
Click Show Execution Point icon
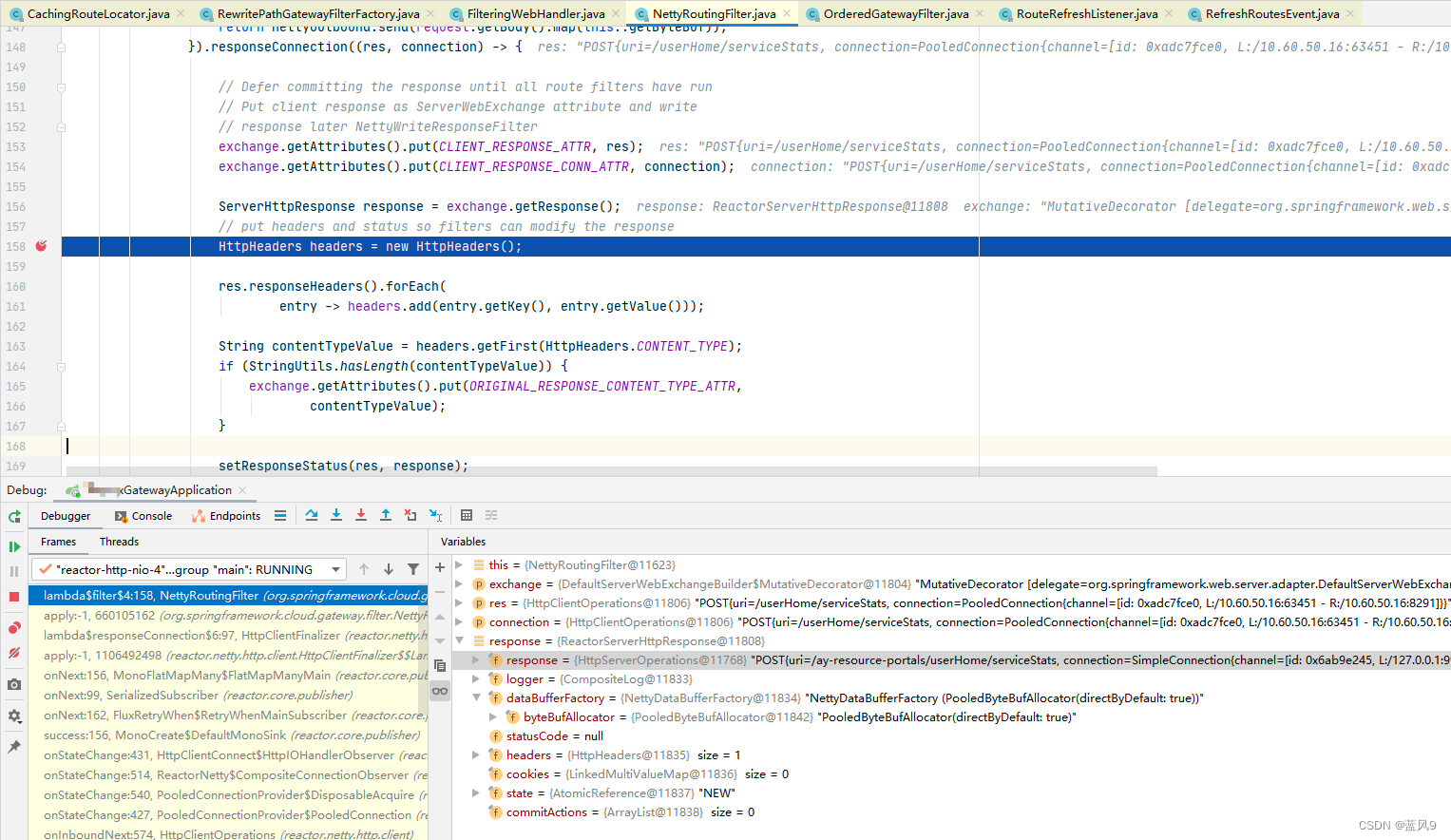[280, 515]
